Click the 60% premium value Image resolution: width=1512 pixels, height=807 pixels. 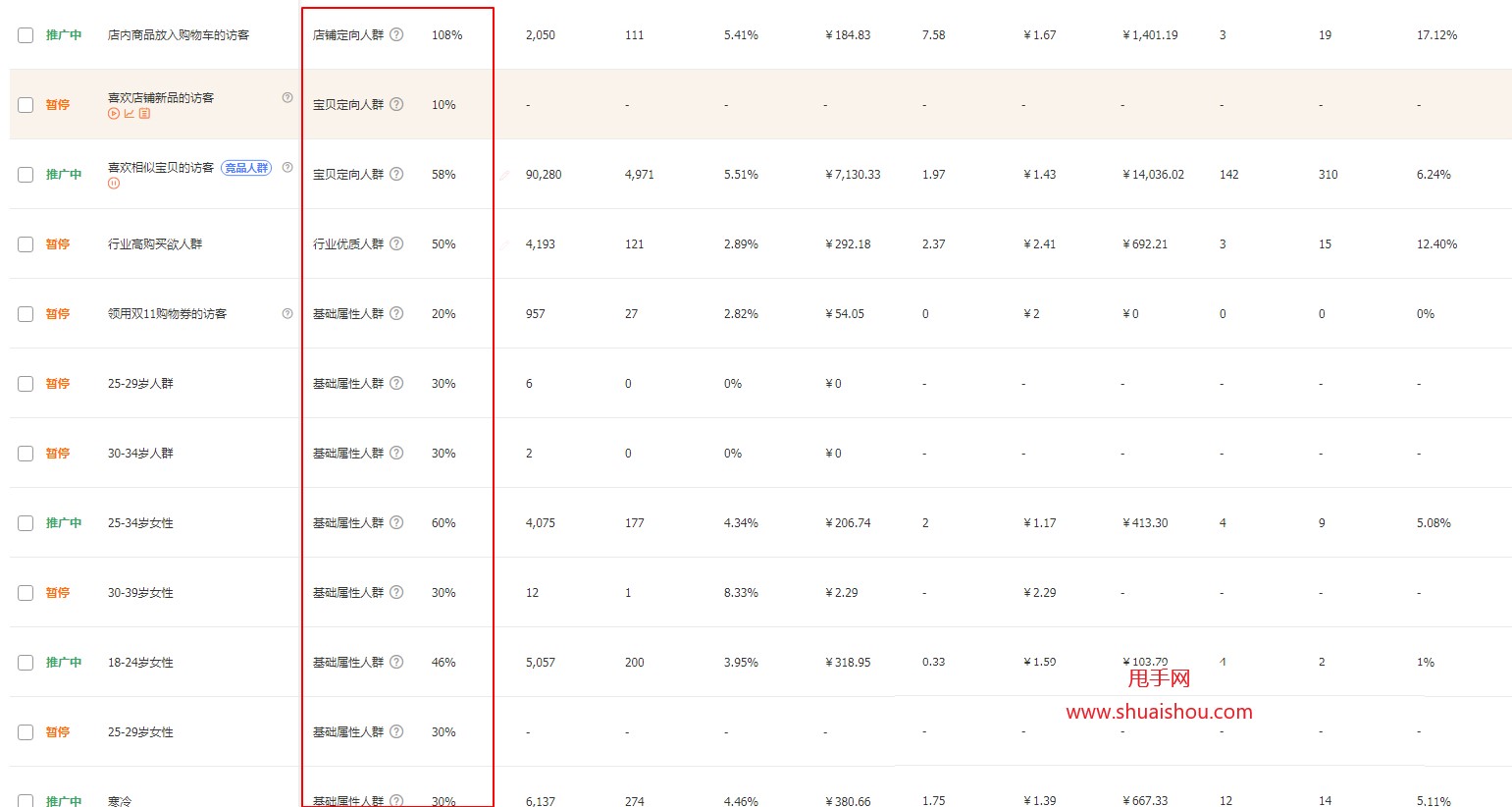pyautogui.click(x=443, y=523)
